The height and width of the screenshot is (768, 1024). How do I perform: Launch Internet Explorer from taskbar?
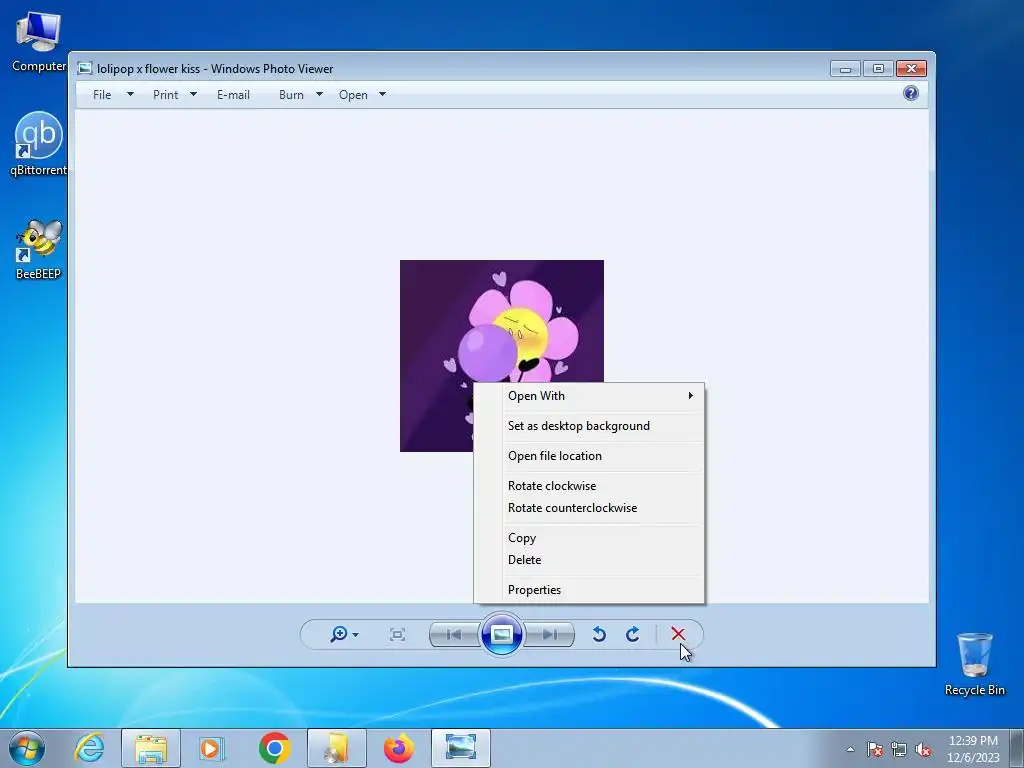point(89,748)
